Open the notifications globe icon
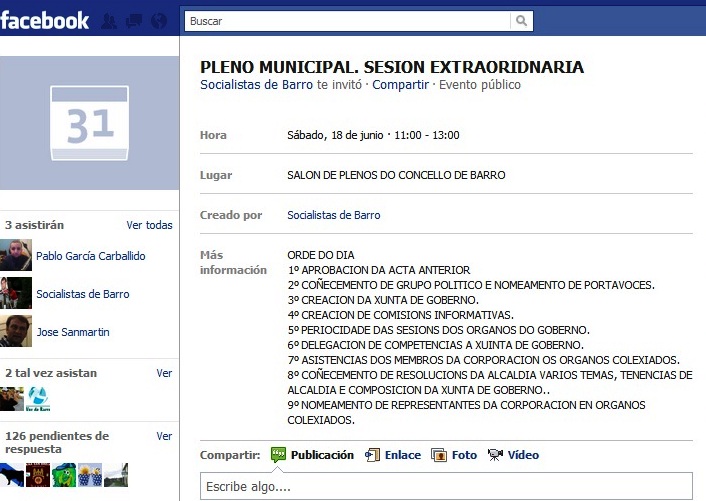Image resolution: width=706 pixels, height=501 pixels. 158,21
